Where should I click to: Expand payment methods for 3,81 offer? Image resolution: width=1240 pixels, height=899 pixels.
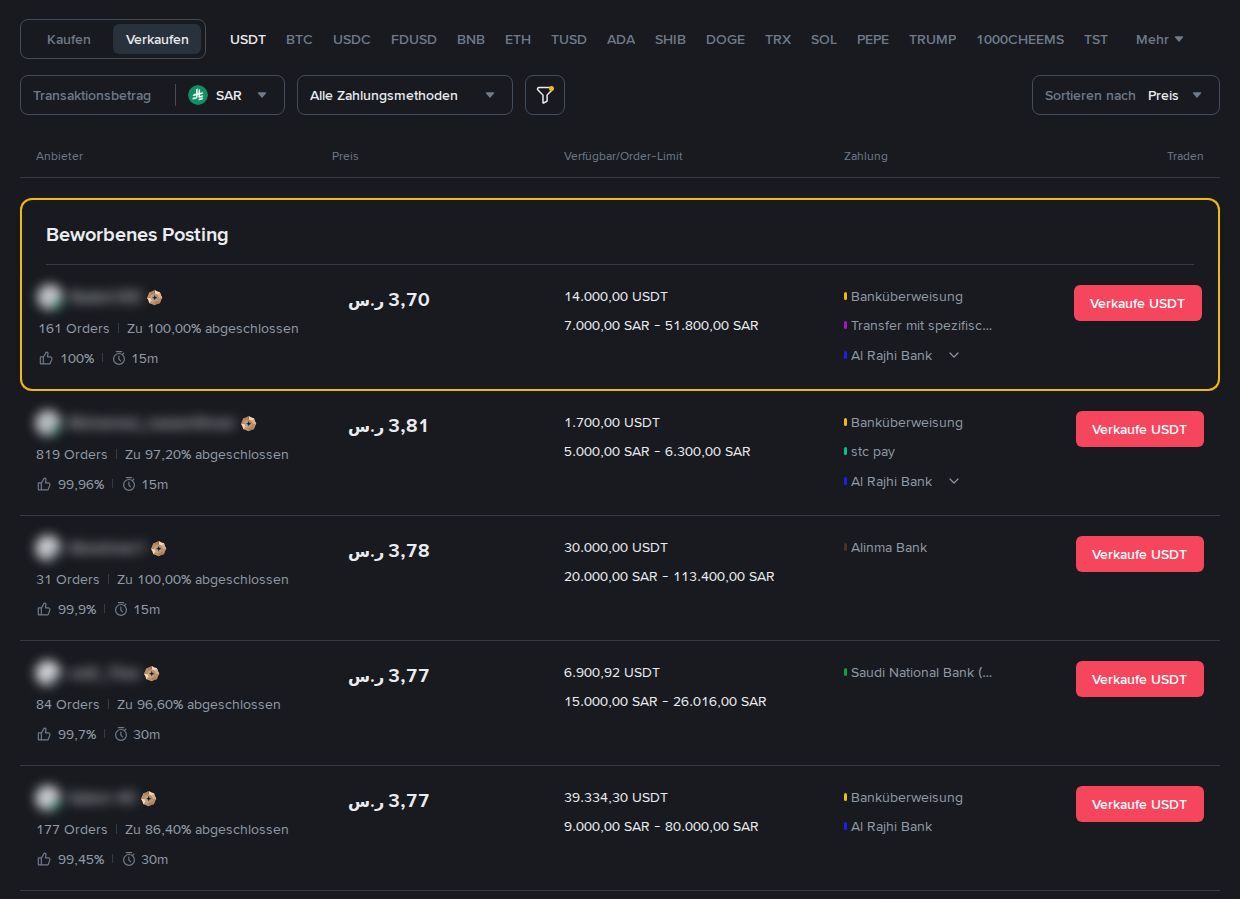954,481
